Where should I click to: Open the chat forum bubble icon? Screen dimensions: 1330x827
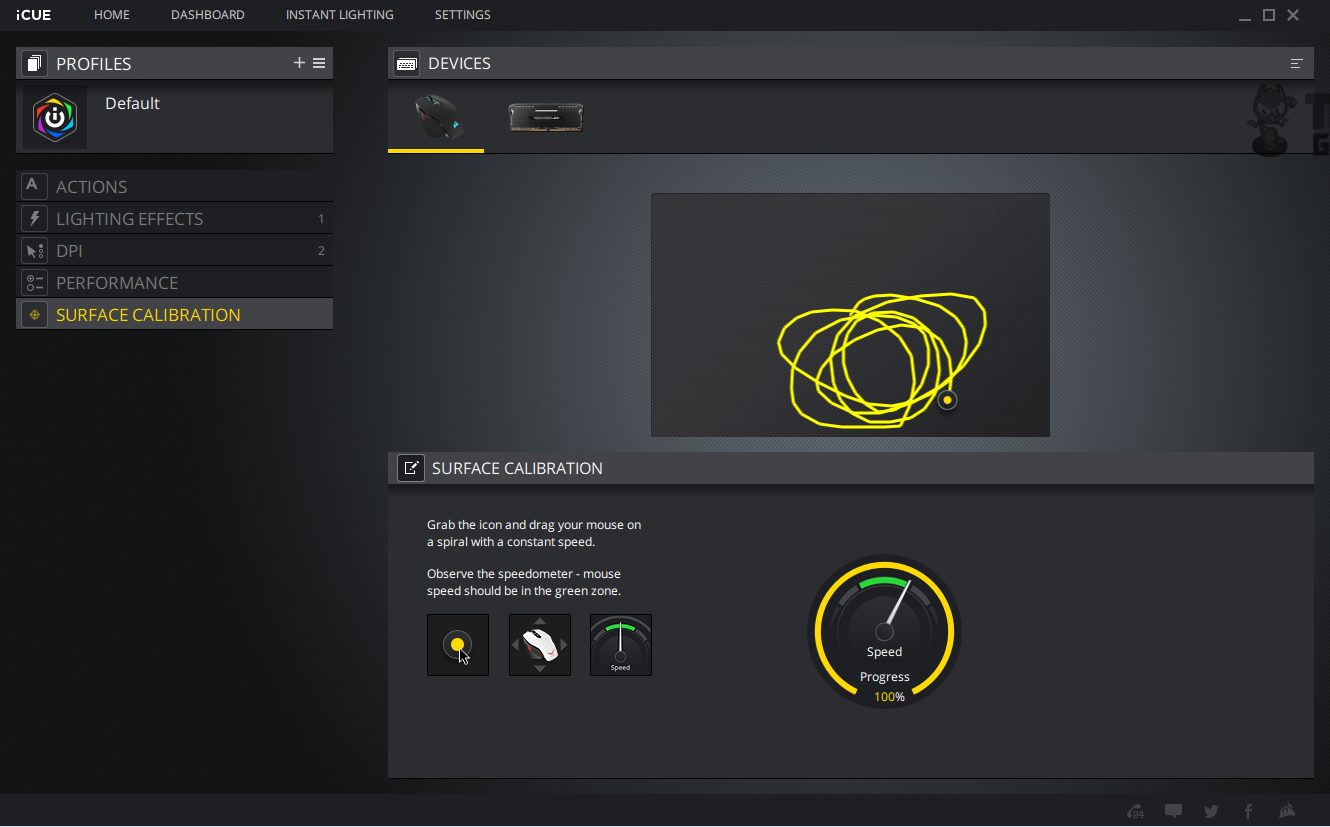(1174, 811)
